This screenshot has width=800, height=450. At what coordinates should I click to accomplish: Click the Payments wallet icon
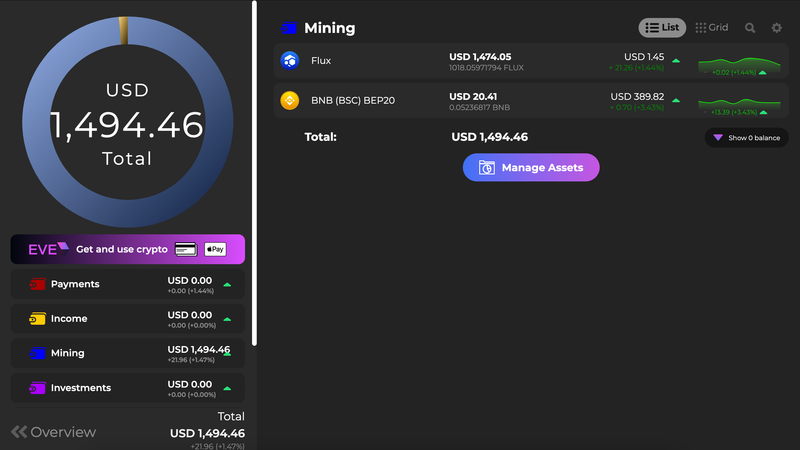point(37,284)
